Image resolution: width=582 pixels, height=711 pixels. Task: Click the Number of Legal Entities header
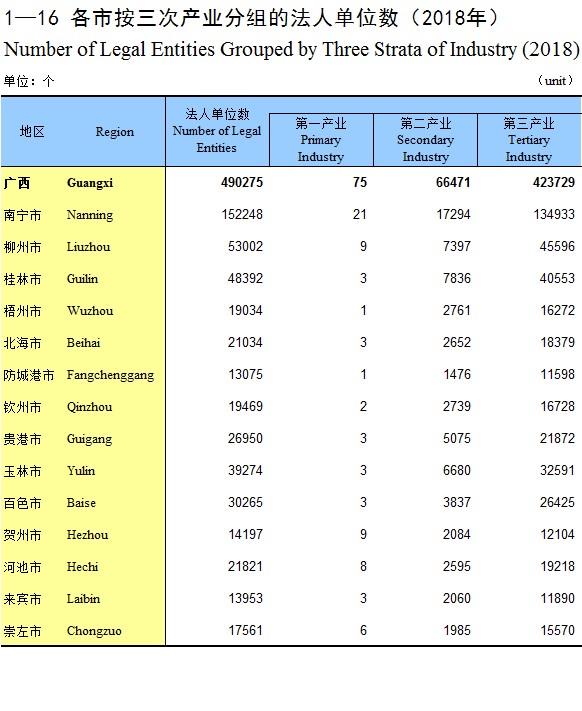point(217,131)
